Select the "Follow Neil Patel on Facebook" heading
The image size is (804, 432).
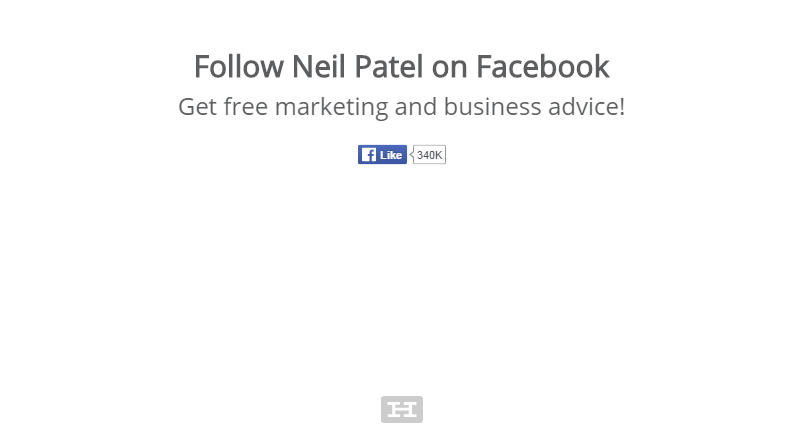(401, 67)
